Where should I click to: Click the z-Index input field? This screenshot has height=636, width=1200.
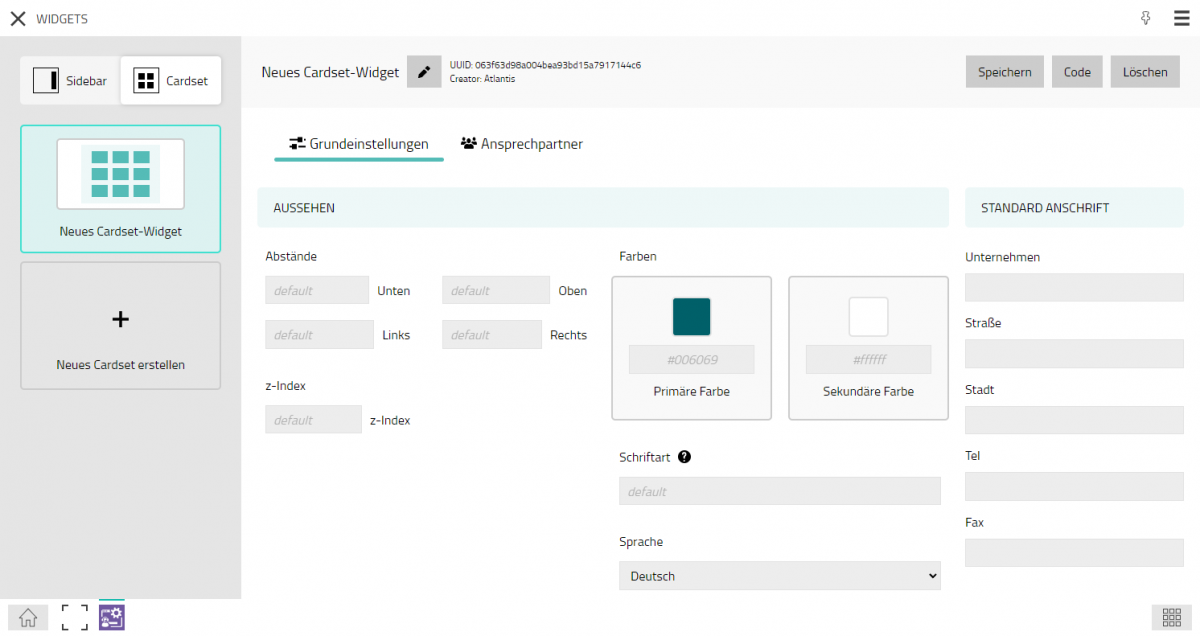pyautogui.click(x=313, y=419)
